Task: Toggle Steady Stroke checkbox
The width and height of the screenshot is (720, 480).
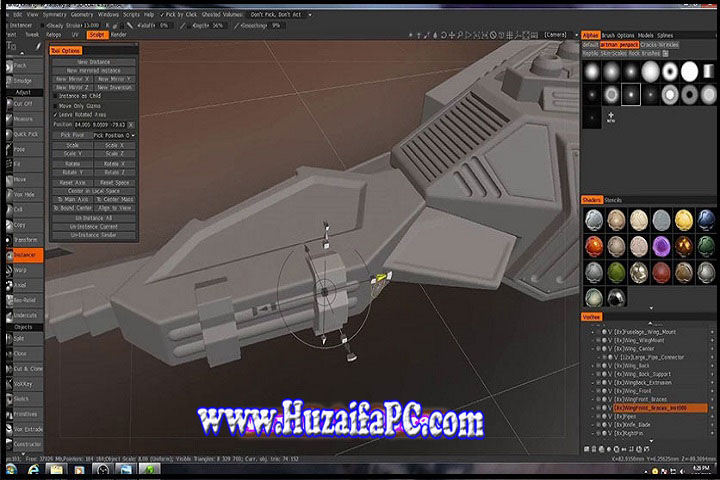Action: (x=44, y=26)
